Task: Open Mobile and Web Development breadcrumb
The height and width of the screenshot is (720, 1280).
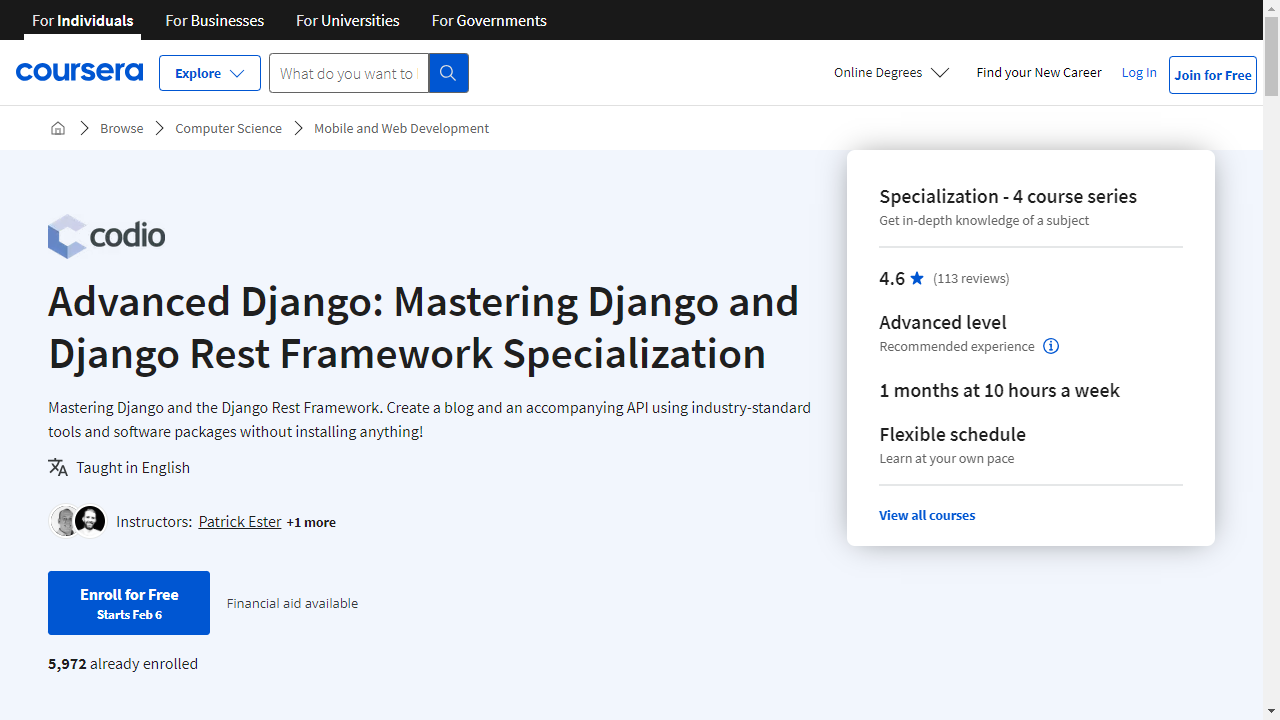Action: (401, 128)
